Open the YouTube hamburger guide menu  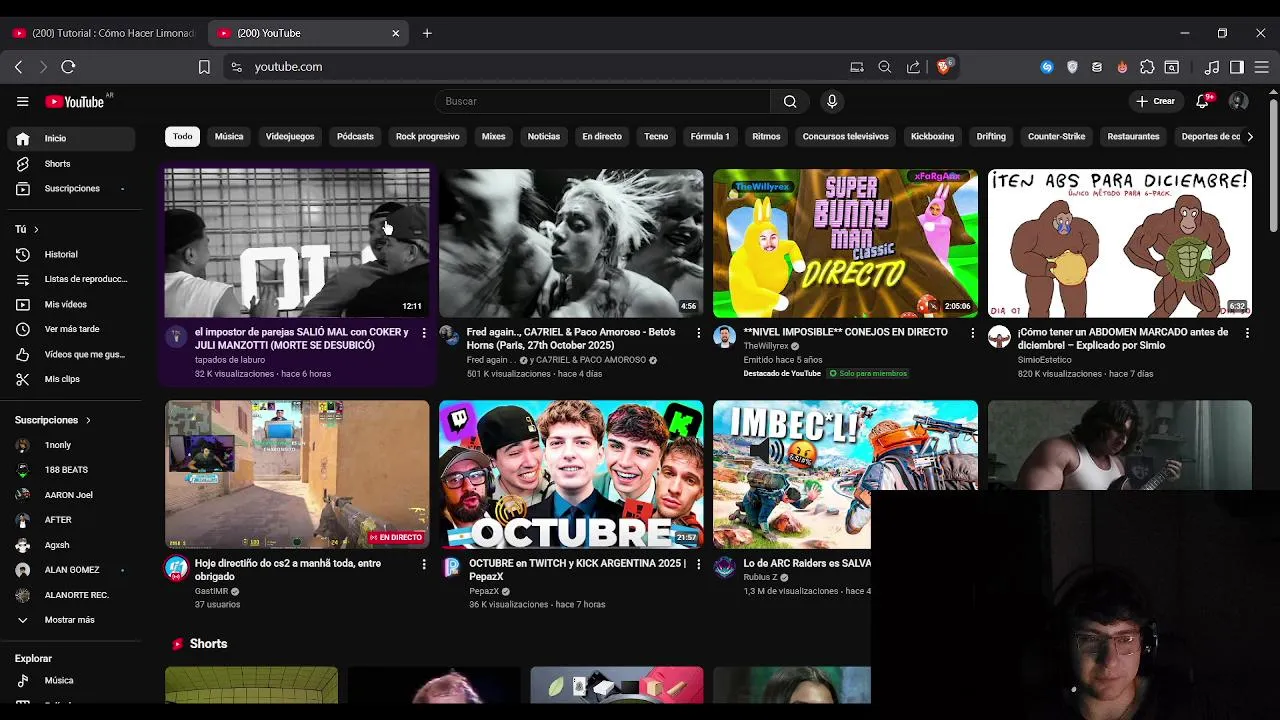(22, 101)
